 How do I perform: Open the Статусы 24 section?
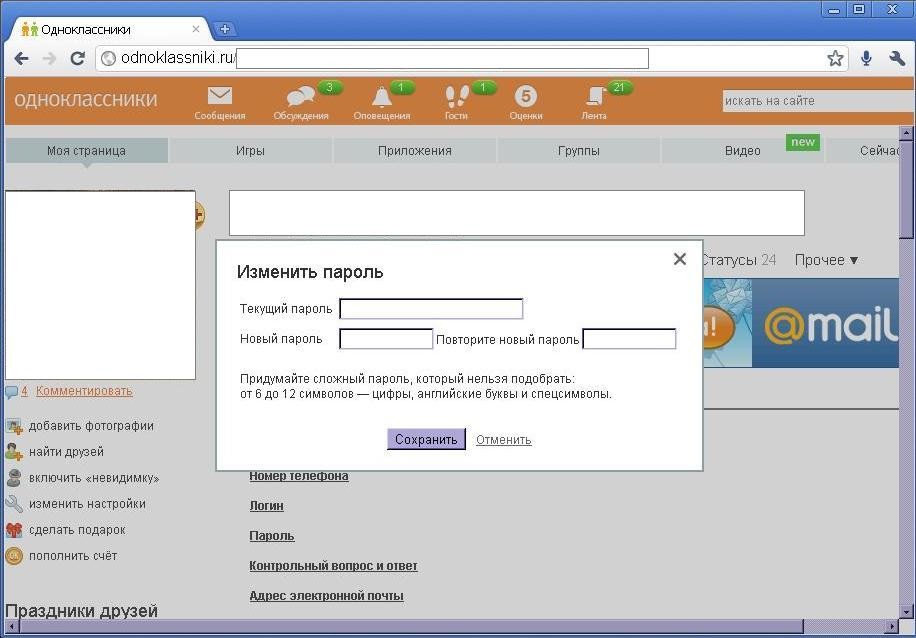[x=740, y=260]
